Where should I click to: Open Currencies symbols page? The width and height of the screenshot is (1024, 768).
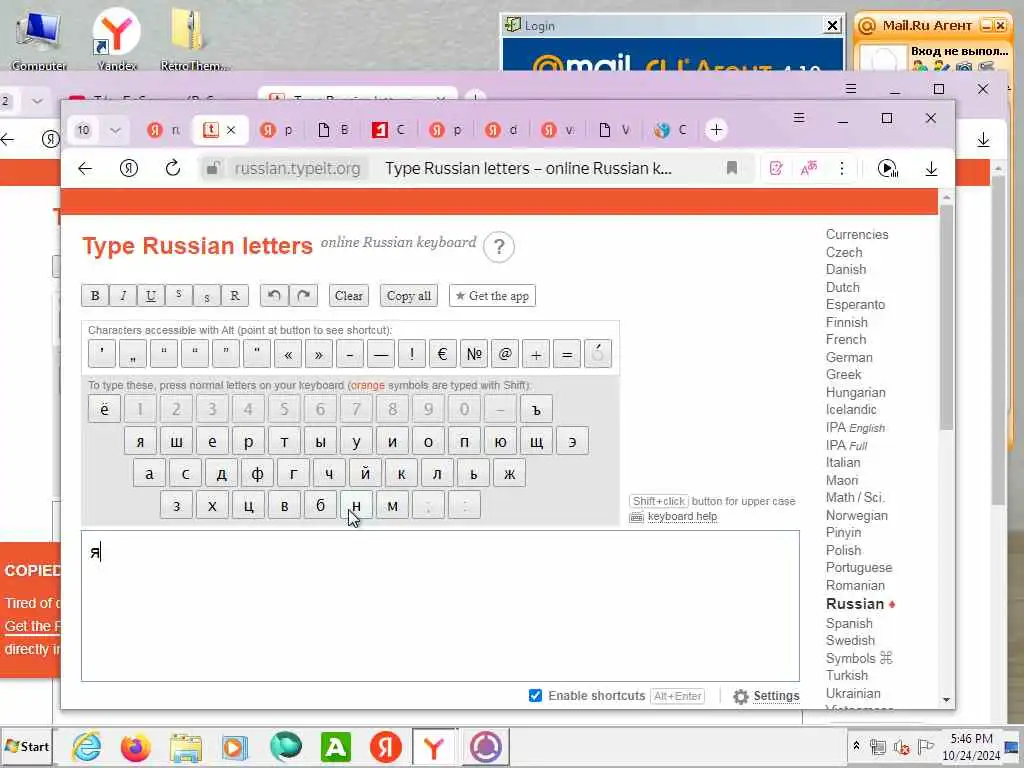(857, 234)
